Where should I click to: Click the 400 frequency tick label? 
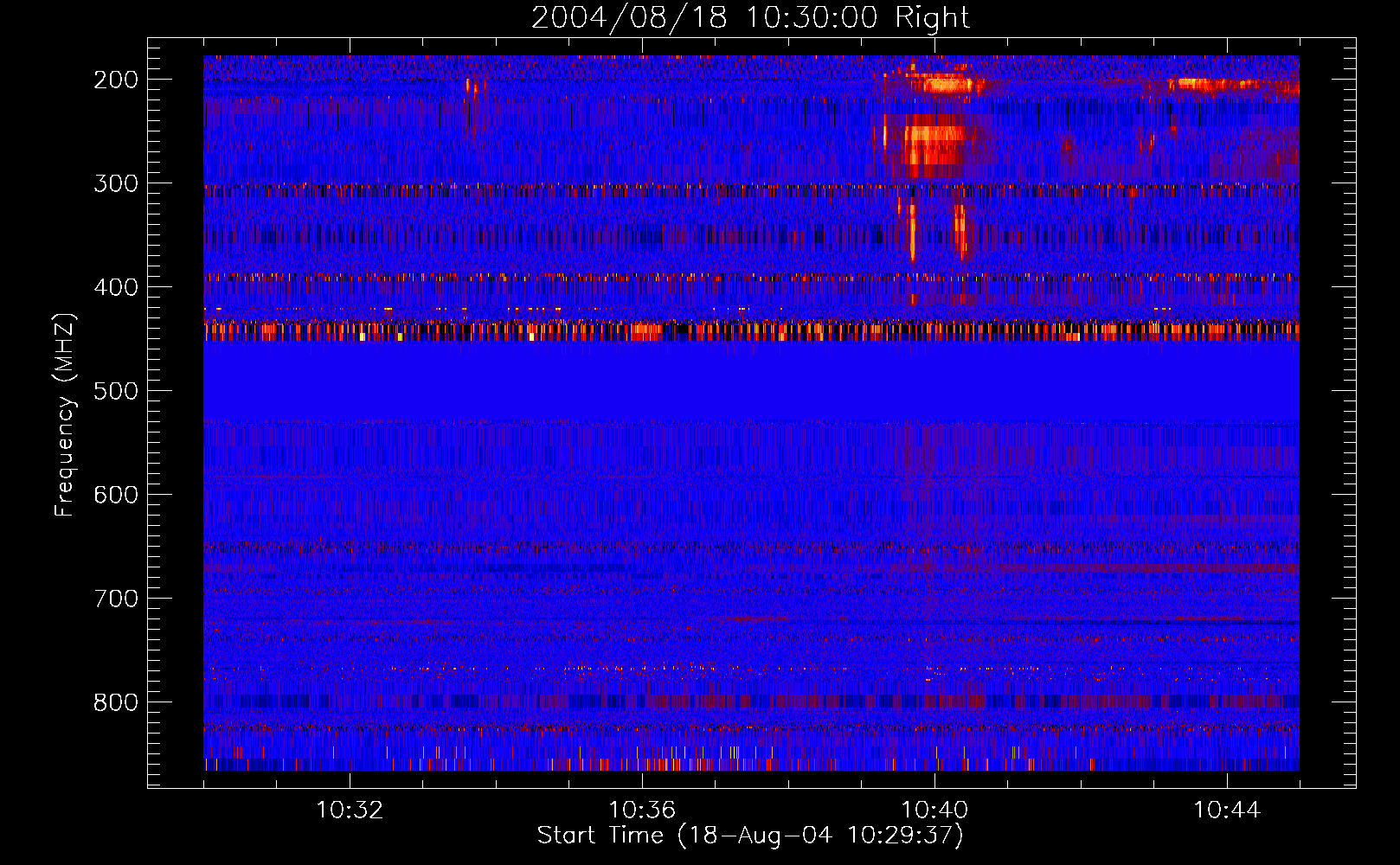coord(116,287)
